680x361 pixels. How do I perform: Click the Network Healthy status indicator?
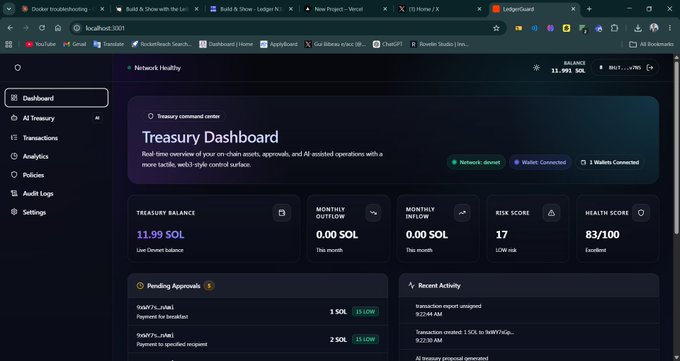tap(154, 68)
